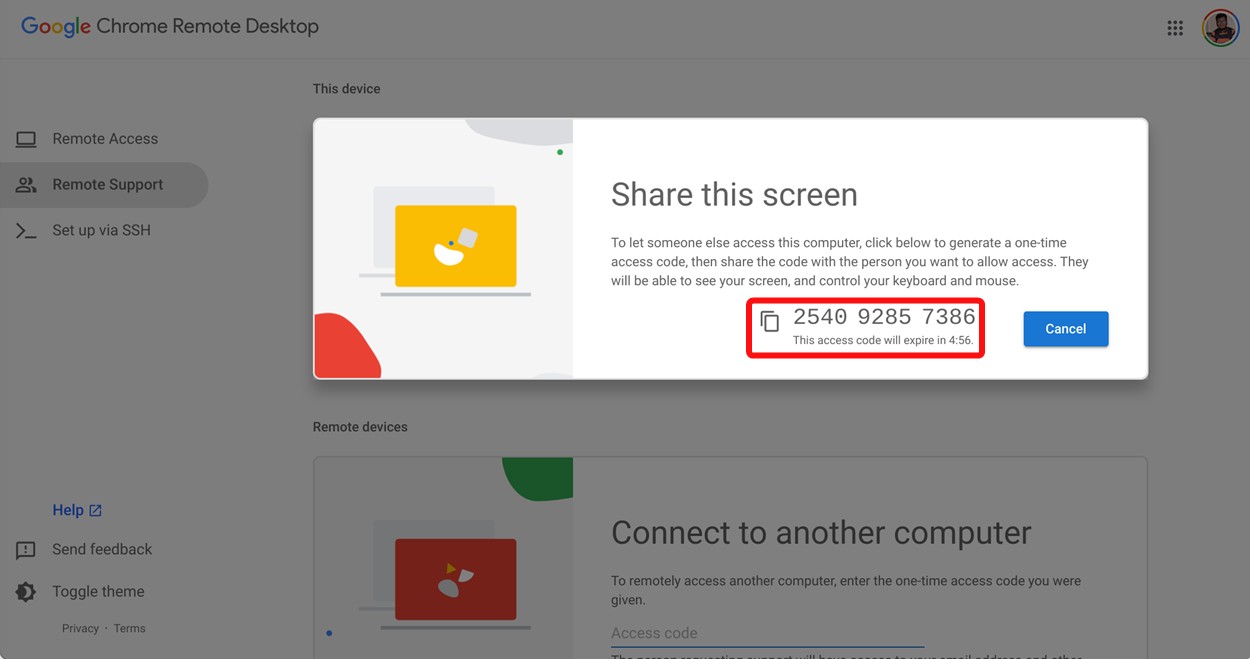Click the Send feedback label
This screenshot has height=659, width=1250.
102,549
